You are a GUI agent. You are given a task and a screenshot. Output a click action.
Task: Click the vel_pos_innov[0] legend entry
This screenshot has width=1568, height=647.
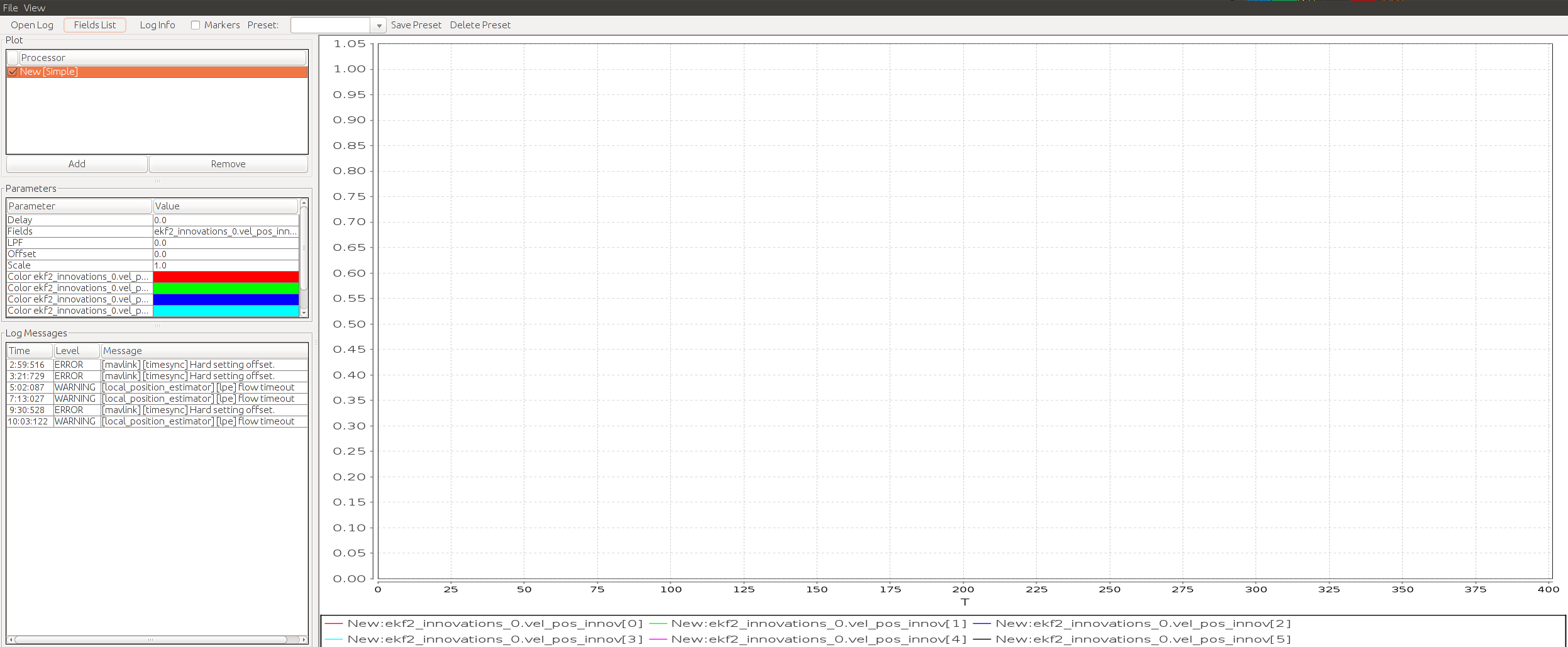tap(484, 624)
